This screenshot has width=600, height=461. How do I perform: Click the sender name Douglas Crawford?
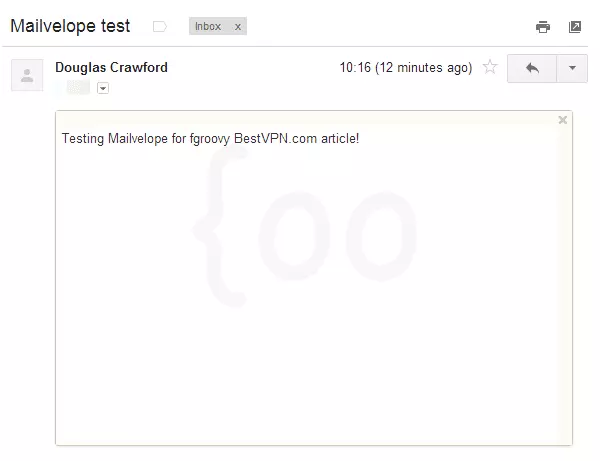pyautogui.click(x=111, y=67)
